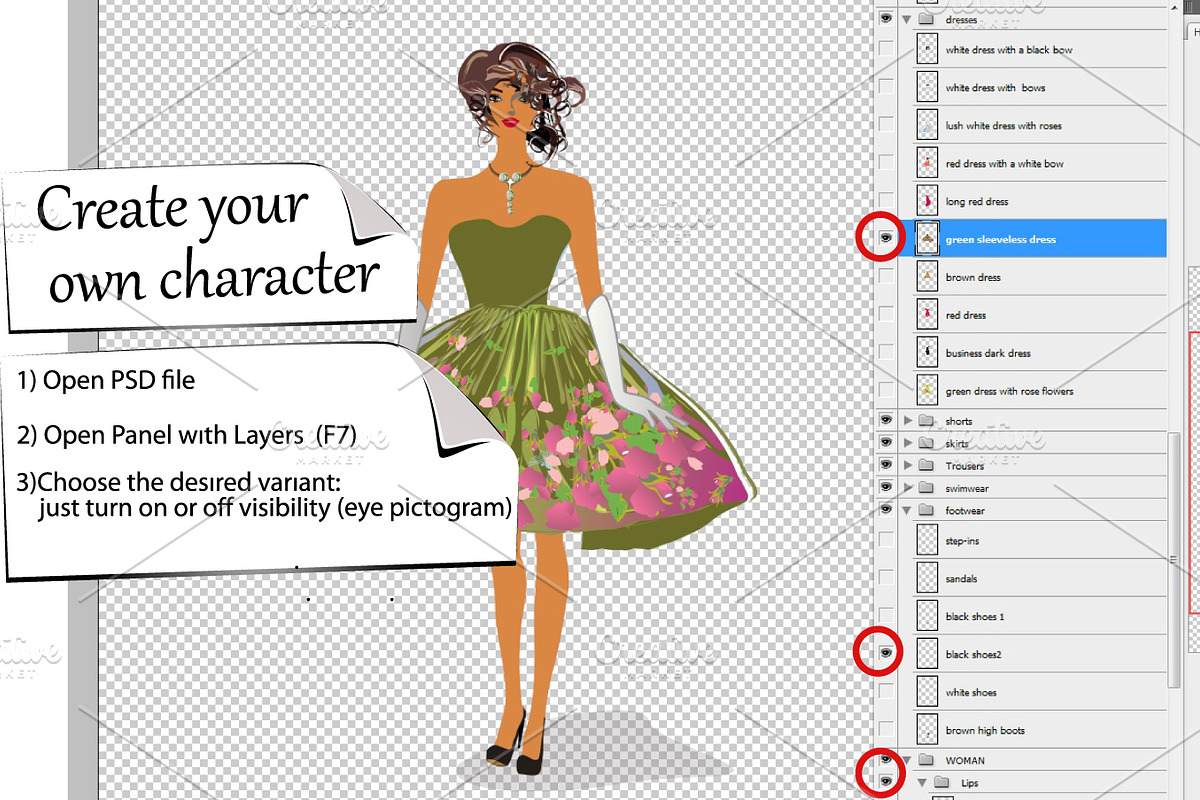Hide the green sleeveless dress layer
This screenshot has height=800, width=1200.
[886, 239]
